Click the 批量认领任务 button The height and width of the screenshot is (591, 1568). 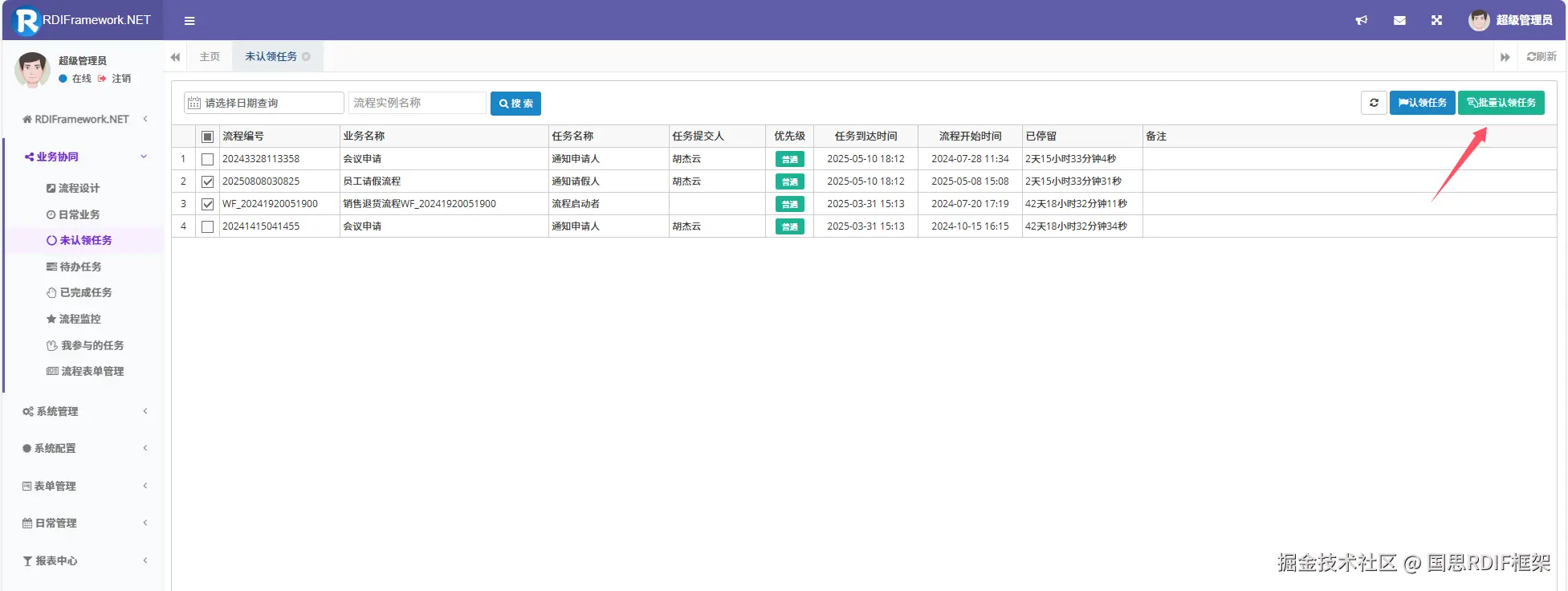[1501, 103]
